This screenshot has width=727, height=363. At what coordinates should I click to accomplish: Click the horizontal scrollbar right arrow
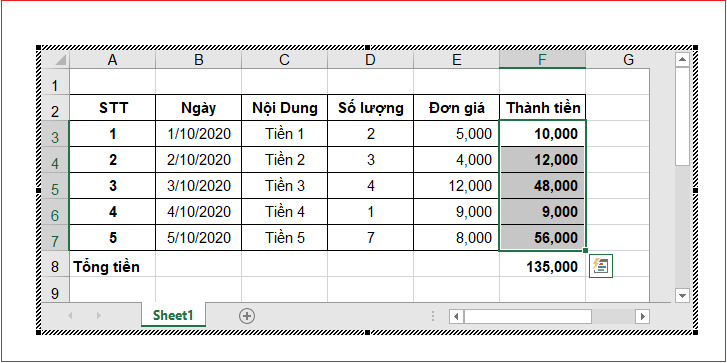[642, 317]
